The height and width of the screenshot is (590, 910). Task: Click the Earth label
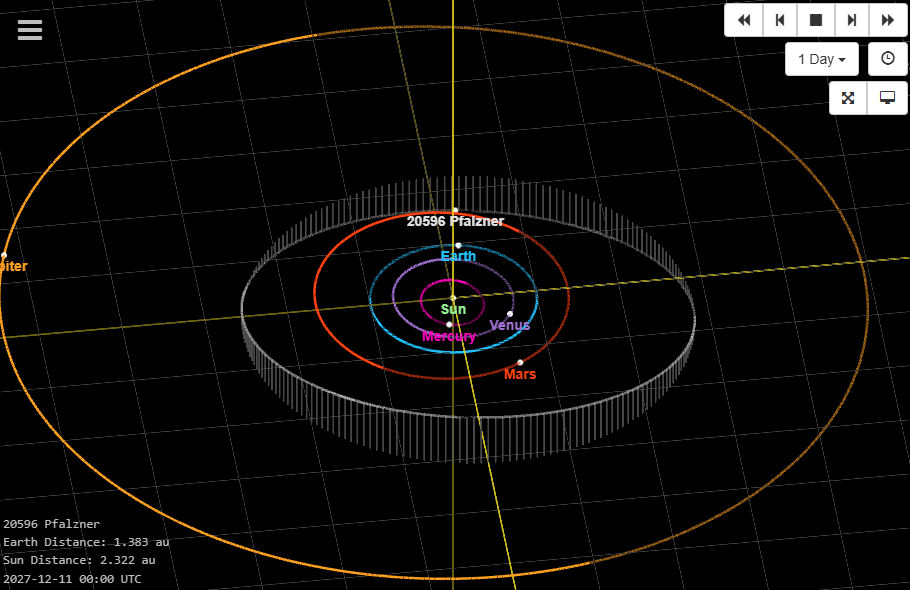click(458, 256)
